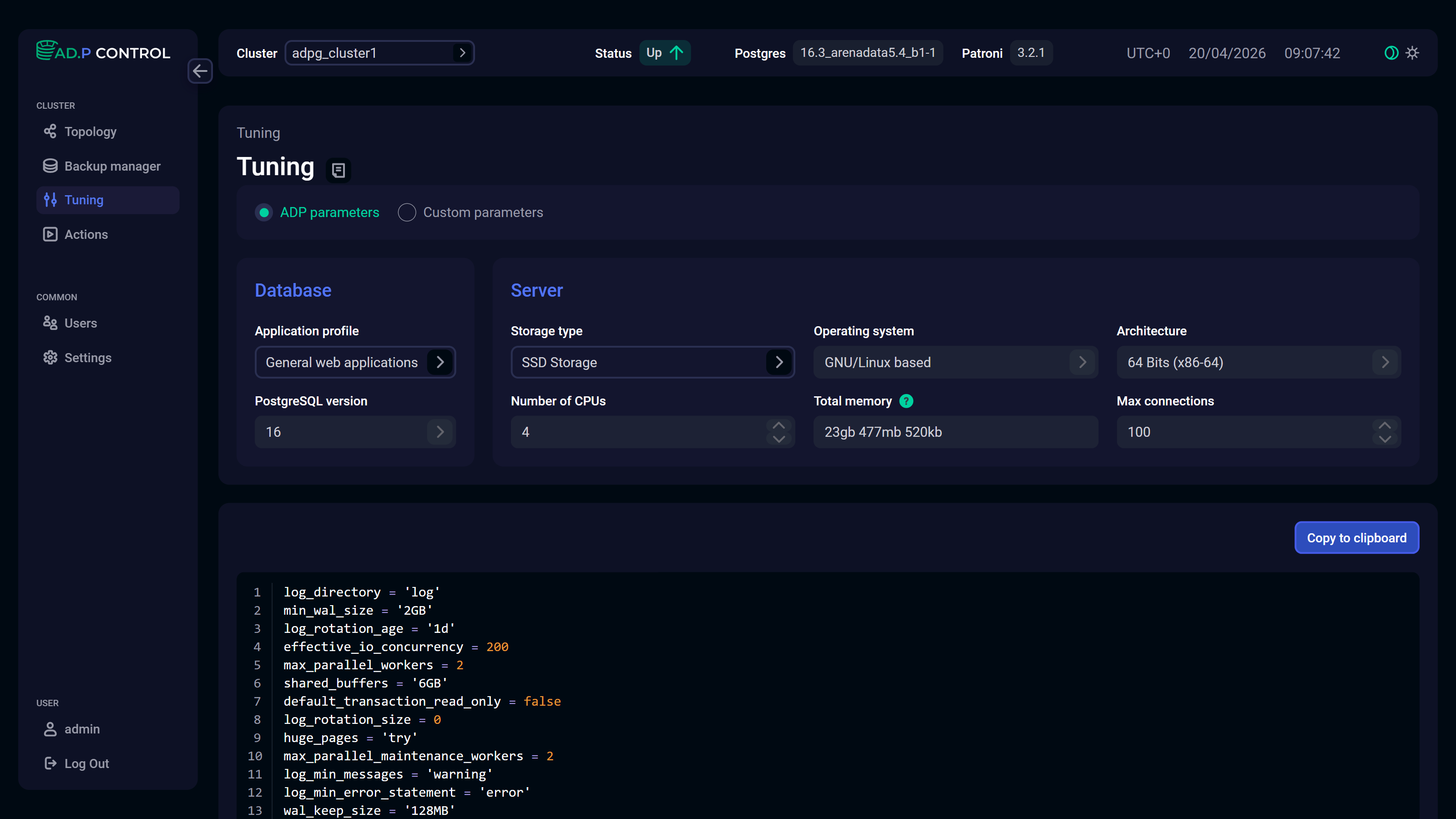Click the Log Out icon
The image size is (1456, 819).
(51, 763)
